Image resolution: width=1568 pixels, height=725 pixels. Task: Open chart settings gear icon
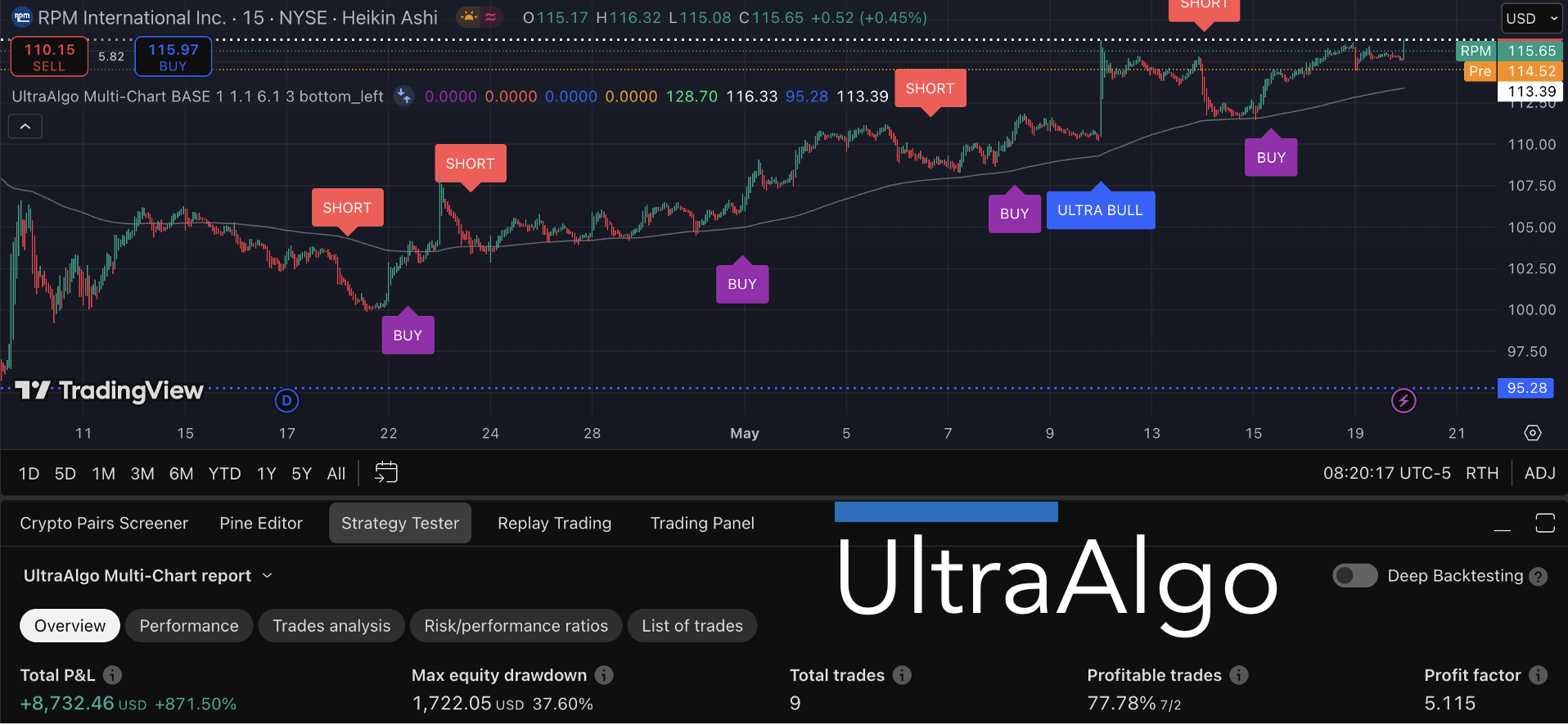(1533, 433)
